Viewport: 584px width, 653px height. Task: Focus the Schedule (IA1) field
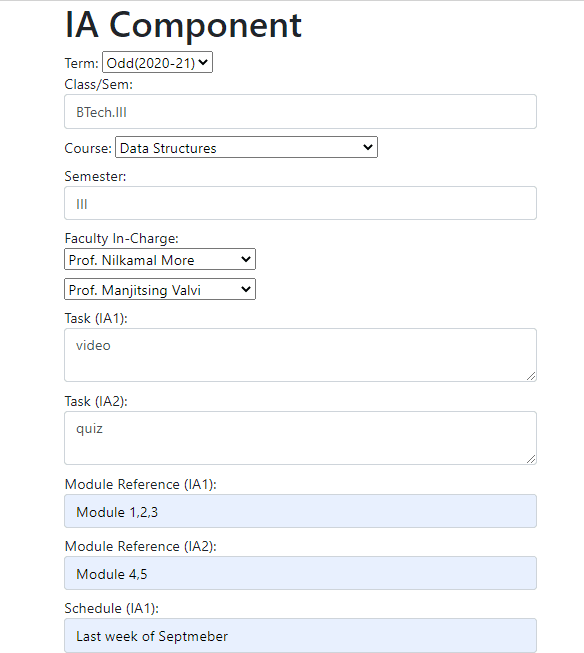pyautogui.click(x=300, y=636)
